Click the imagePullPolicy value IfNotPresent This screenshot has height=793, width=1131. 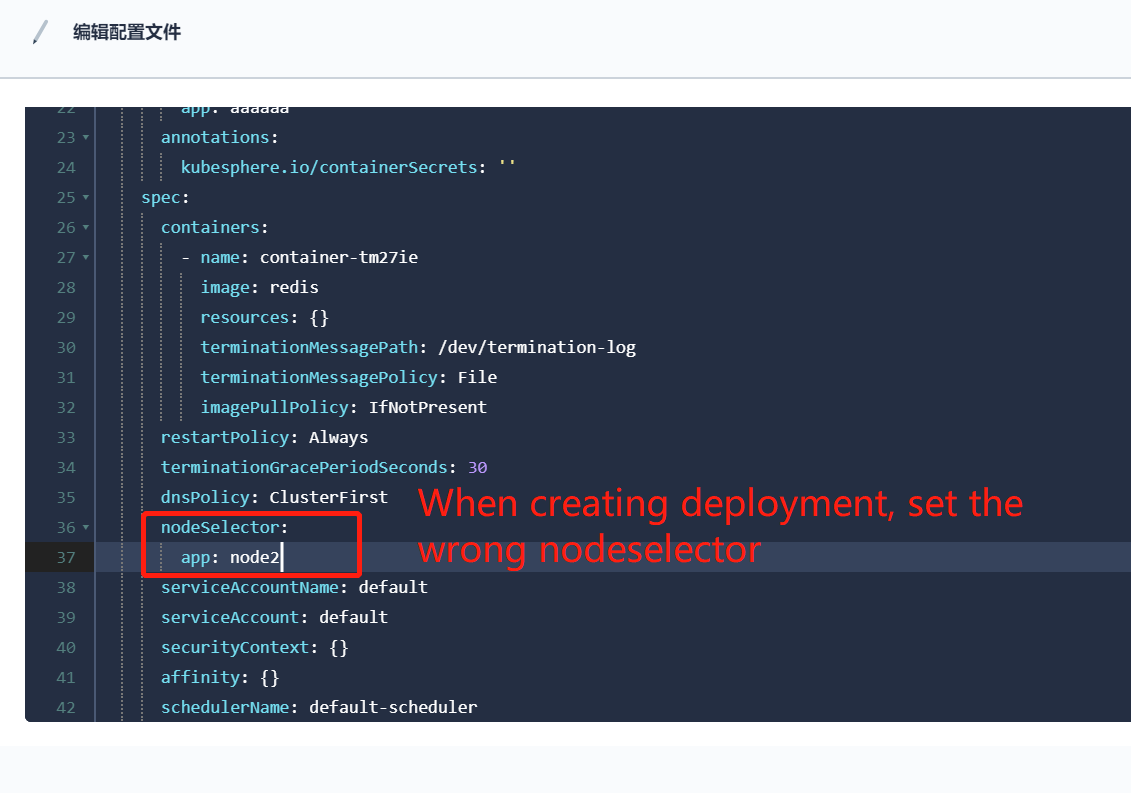coord(428,407)
